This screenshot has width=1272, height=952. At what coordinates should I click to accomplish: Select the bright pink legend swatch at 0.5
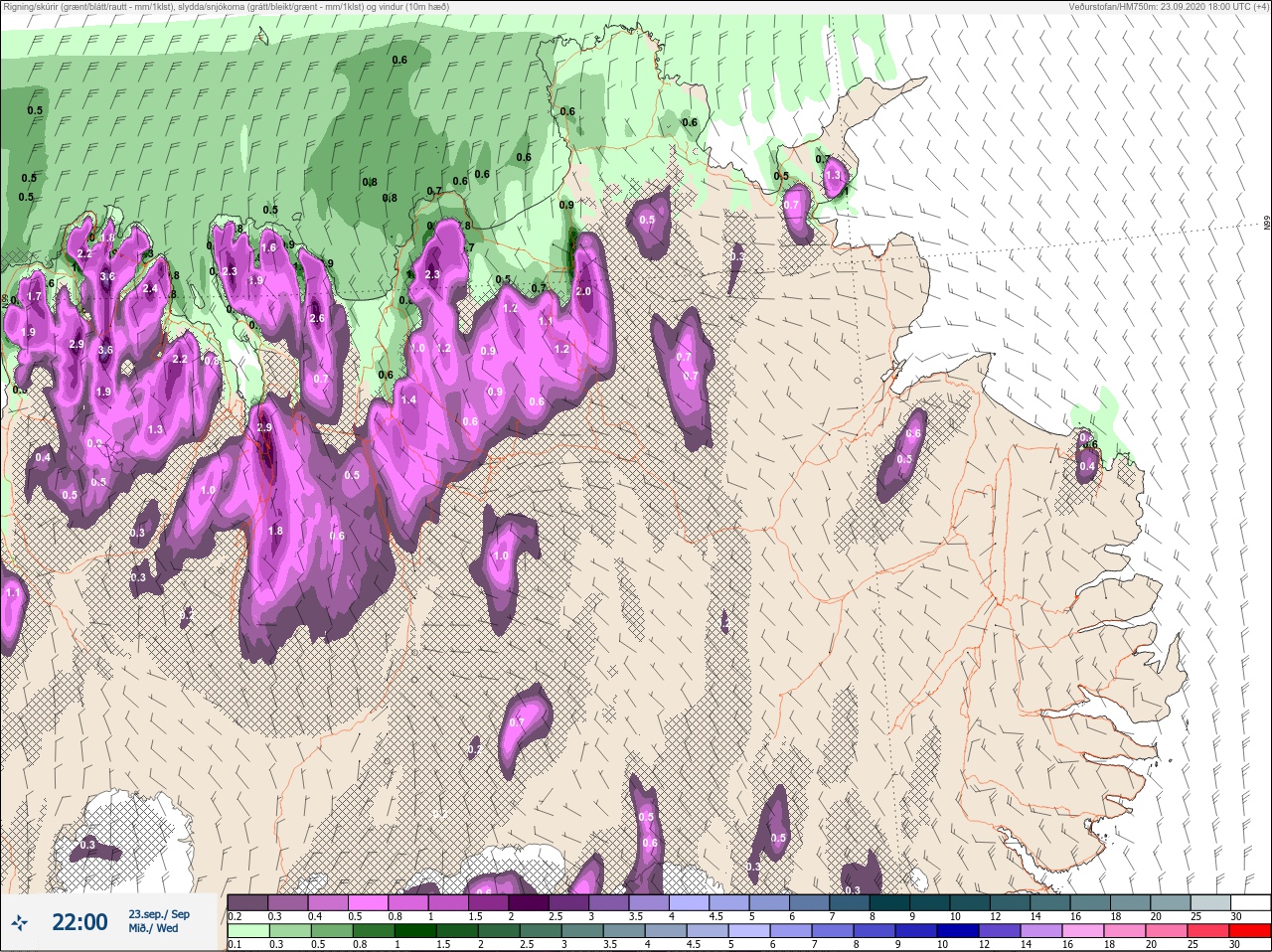(369, 901)
